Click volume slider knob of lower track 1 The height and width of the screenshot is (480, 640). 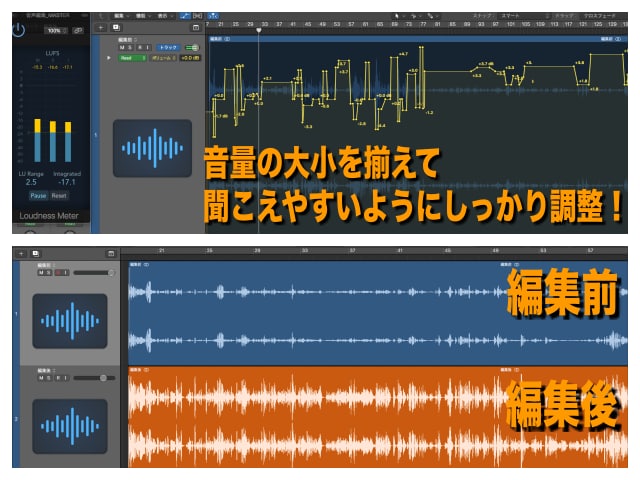(x=111, y=273)
